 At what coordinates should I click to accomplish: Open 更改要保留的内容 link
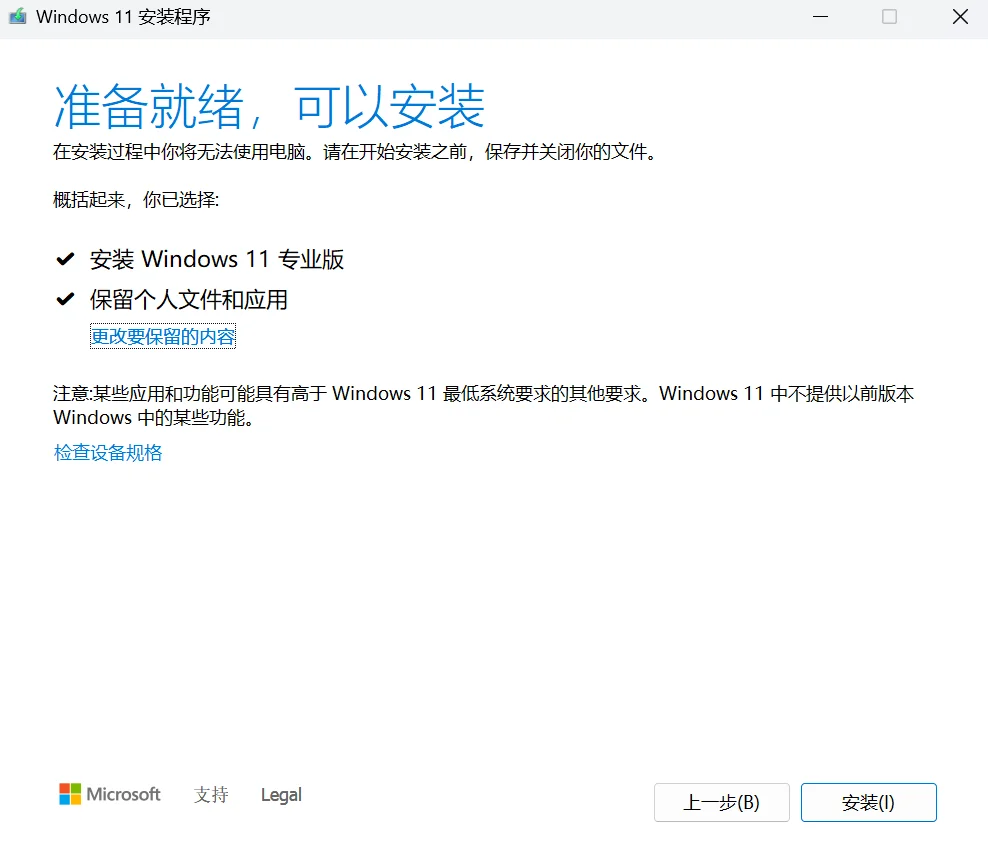[162, 336]
